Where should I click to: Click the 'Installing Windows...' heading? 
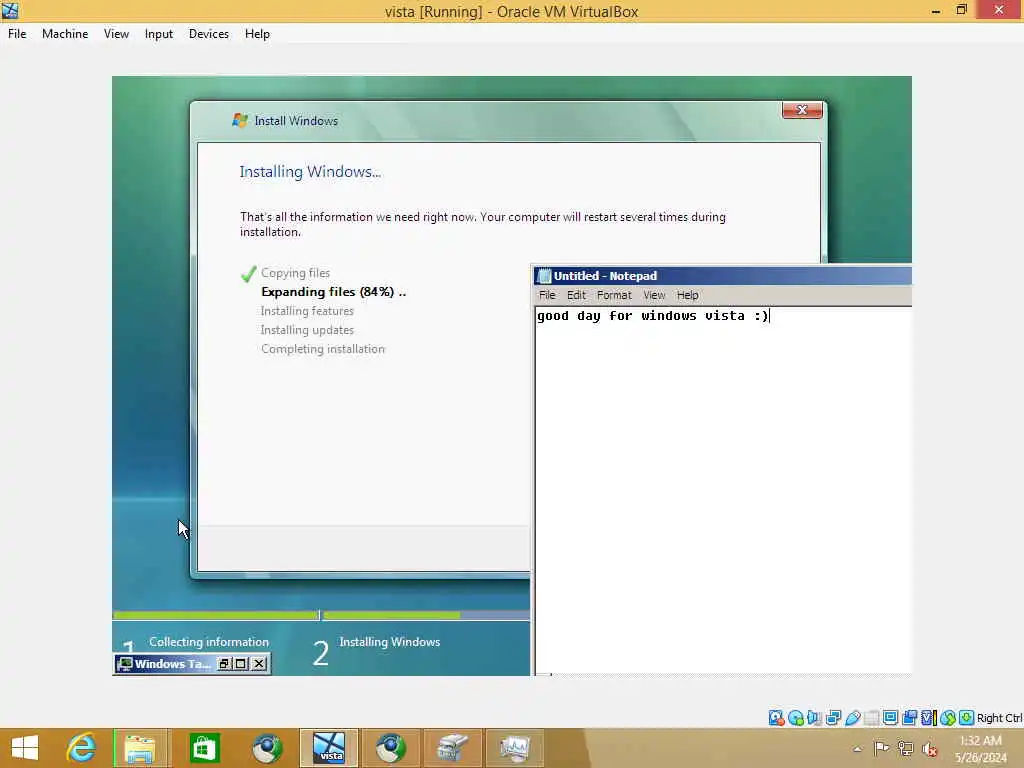(x=310, y=172)
